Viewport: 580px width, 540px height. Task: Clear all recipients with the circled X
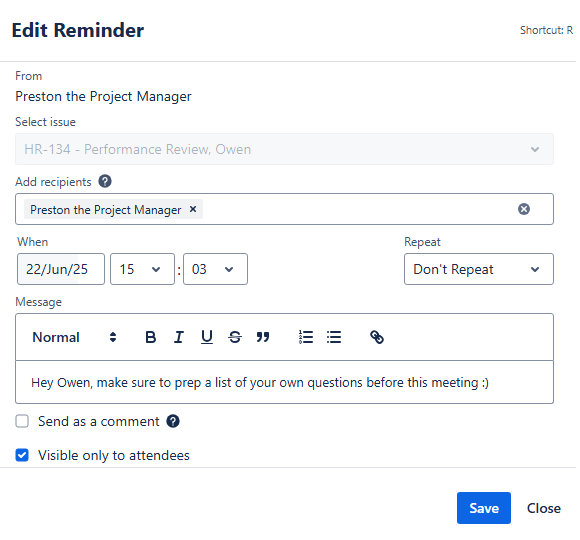(524, 209)
